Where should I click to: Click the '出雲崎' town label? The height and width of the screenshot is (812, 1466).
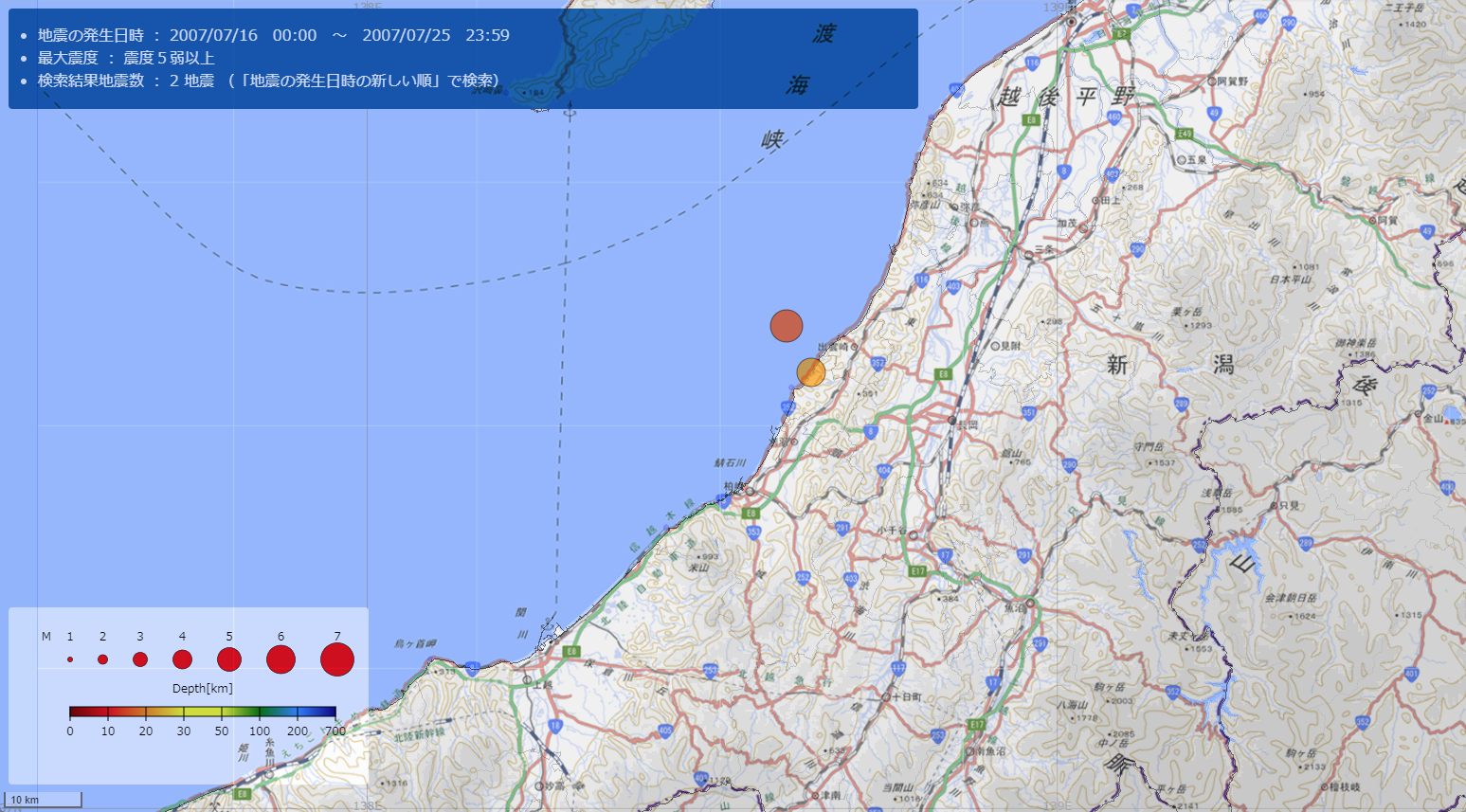(833, 348)
